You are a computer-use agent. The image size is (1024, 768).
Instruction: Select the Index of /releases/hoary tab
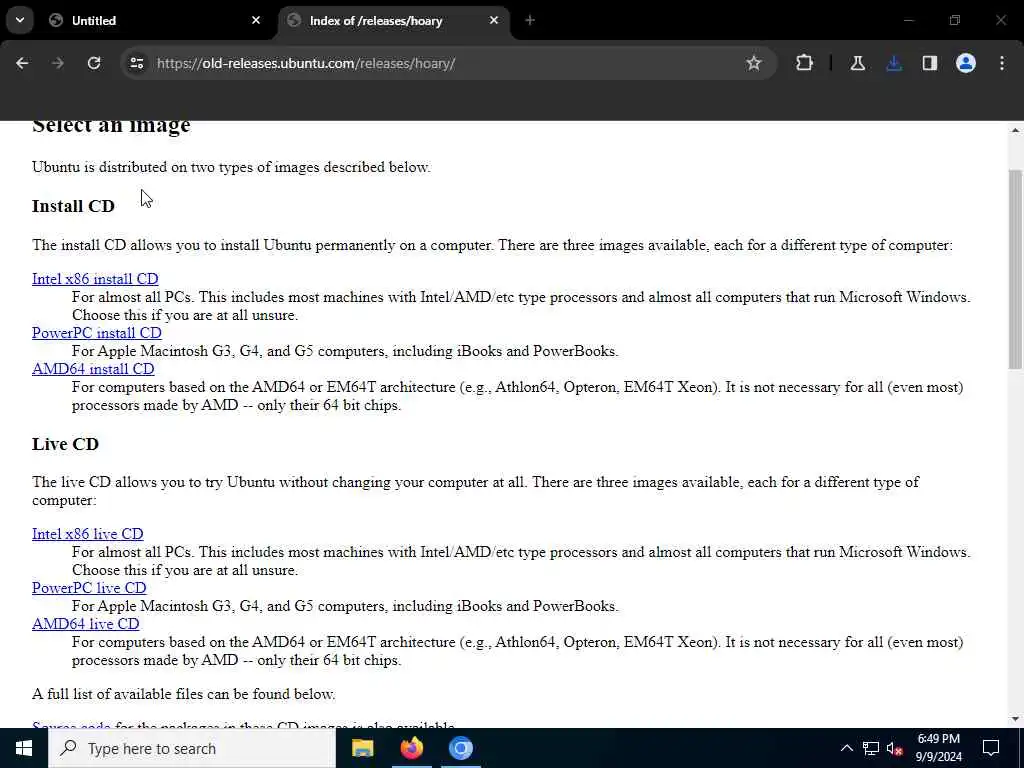click(394, 20)
